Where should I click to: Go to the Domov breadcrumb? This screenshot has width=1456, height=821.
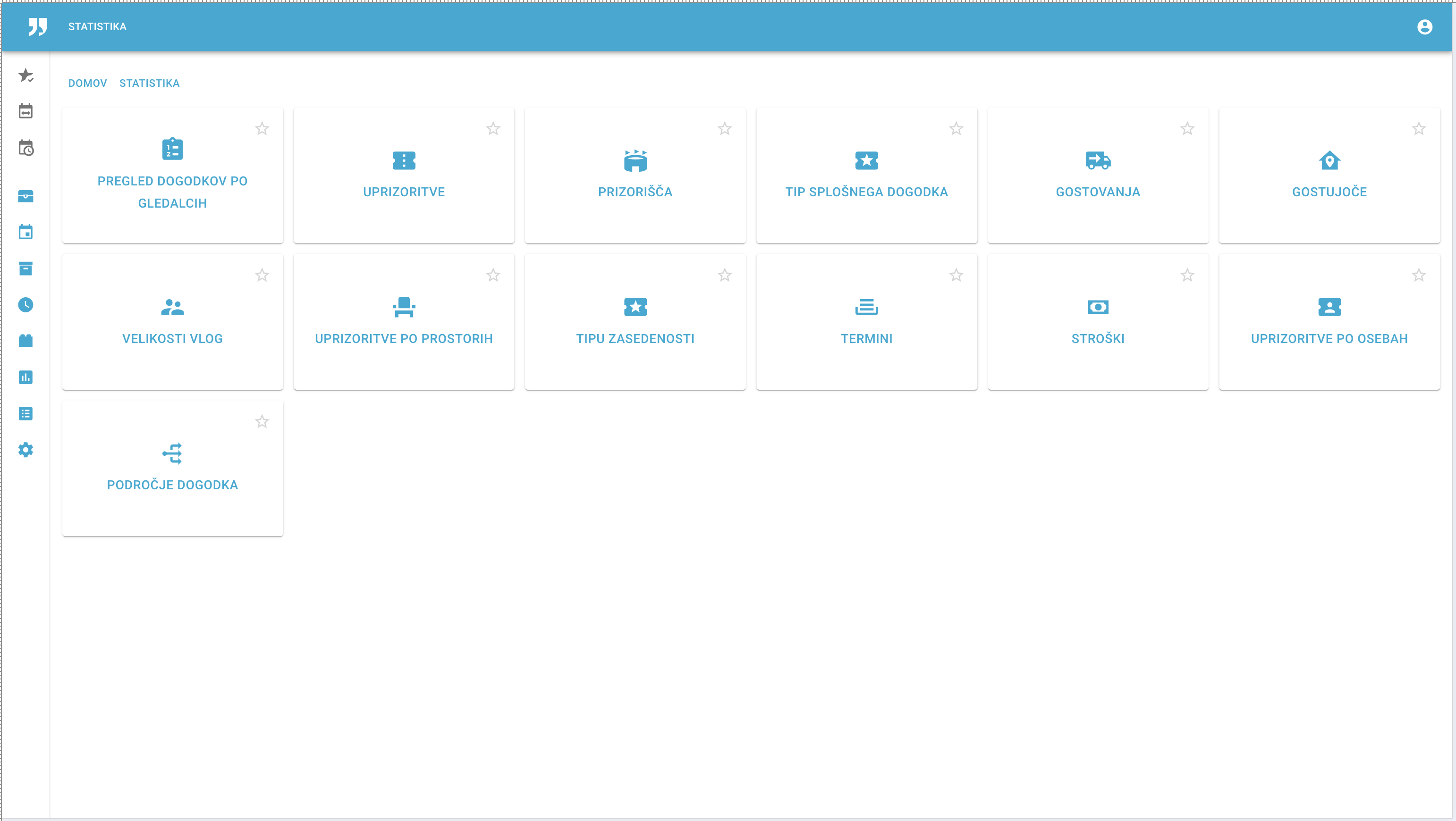[88, 83]
